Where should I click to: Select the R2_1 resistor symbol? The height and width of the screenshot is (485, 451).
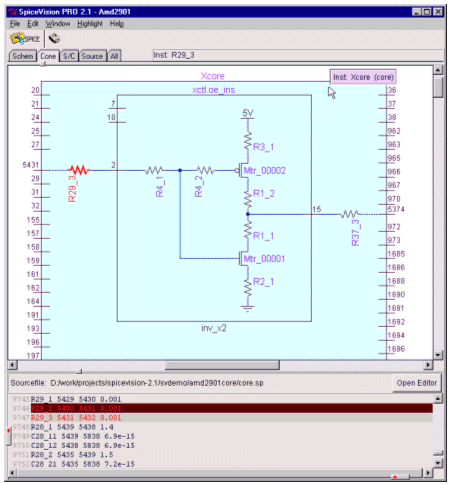pyautogui.click(x=248, y=287)
